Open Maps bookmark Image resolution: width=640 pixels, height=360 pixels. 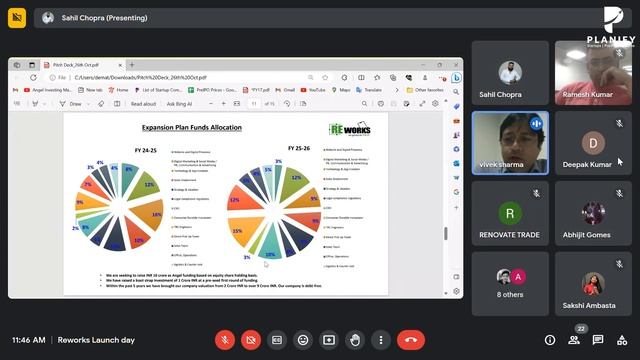coord(341,90)
